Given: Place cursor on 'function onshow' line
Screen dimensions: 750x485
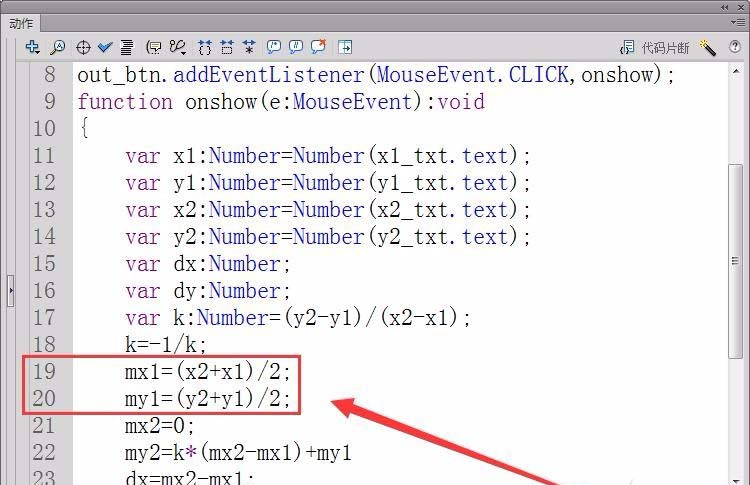Looking at the screenshot, I should [x=281, y=102].
